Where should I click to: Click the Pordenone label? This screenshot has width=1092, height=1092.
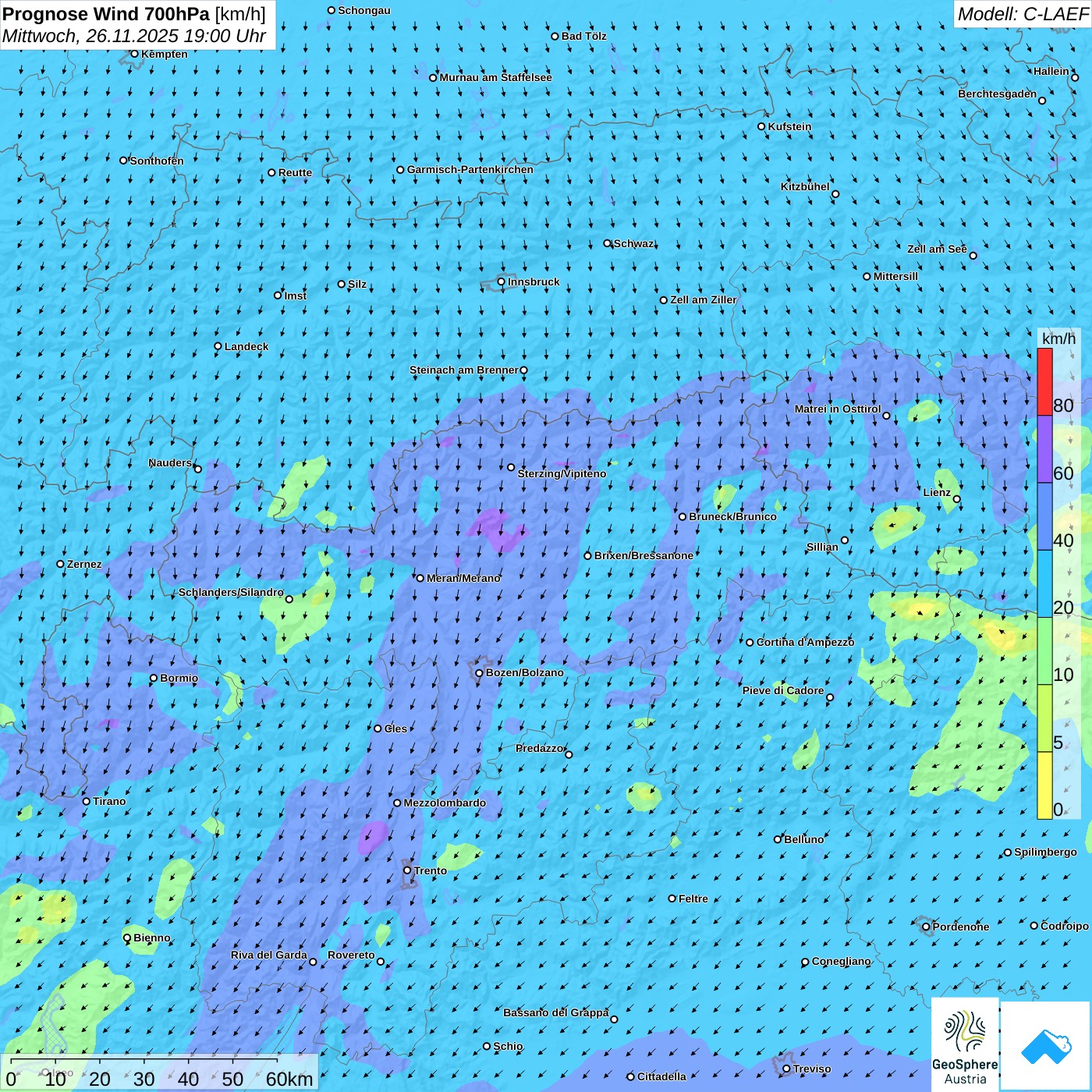click(x=961, y=927)
